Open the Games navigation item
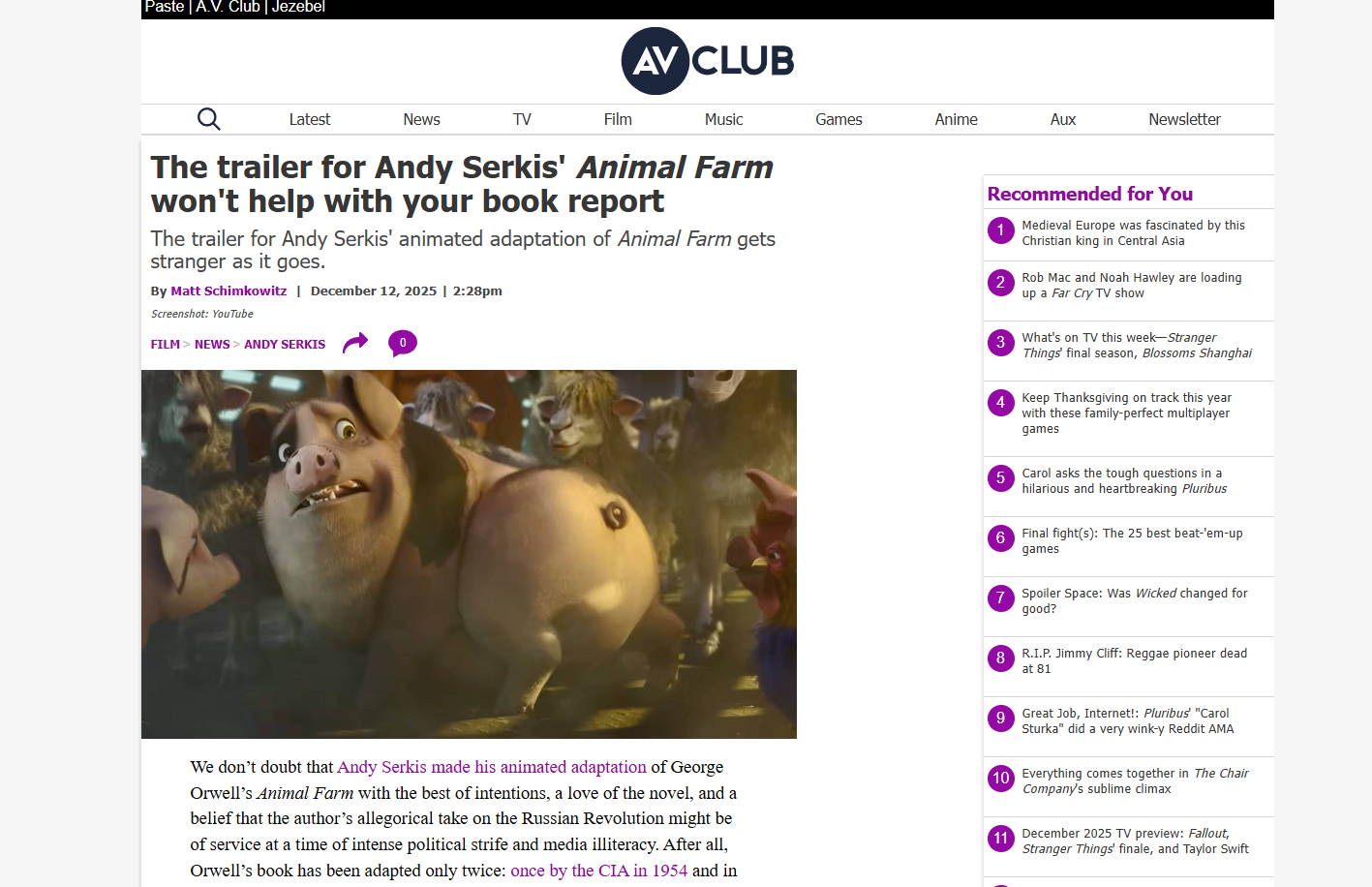The height and width of the screenshot is (887, 1372). [x=838, y=119]
